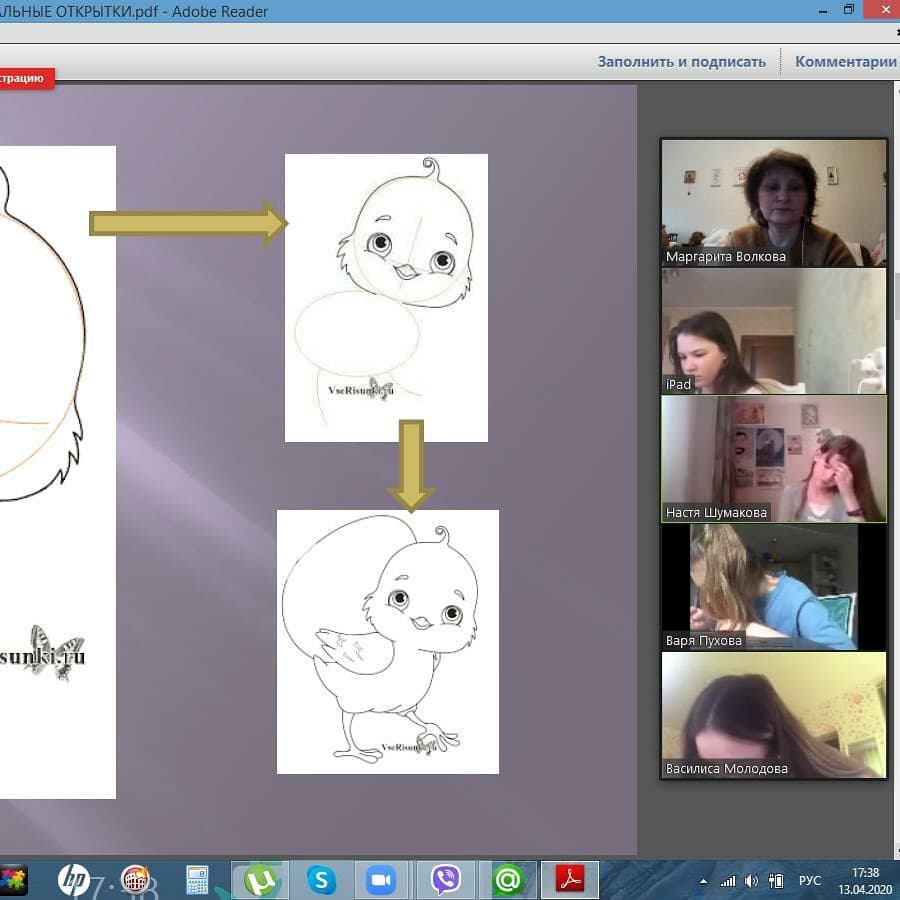Select the iPad participant video tile
900x900 pixels.
click(773, 331)
